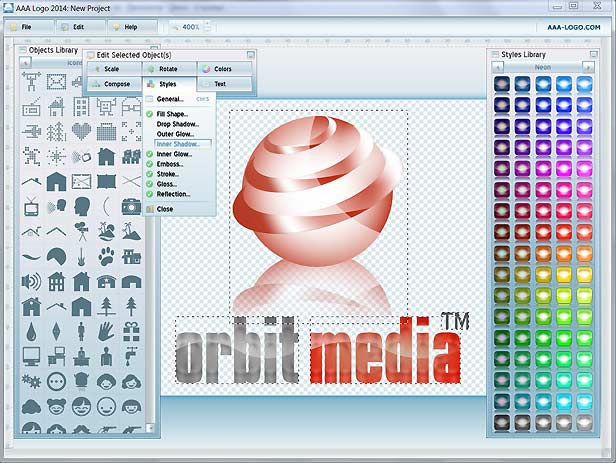Show next Styles Library category arrow
The width and height of the screenshot is (616, 463).
588,68
